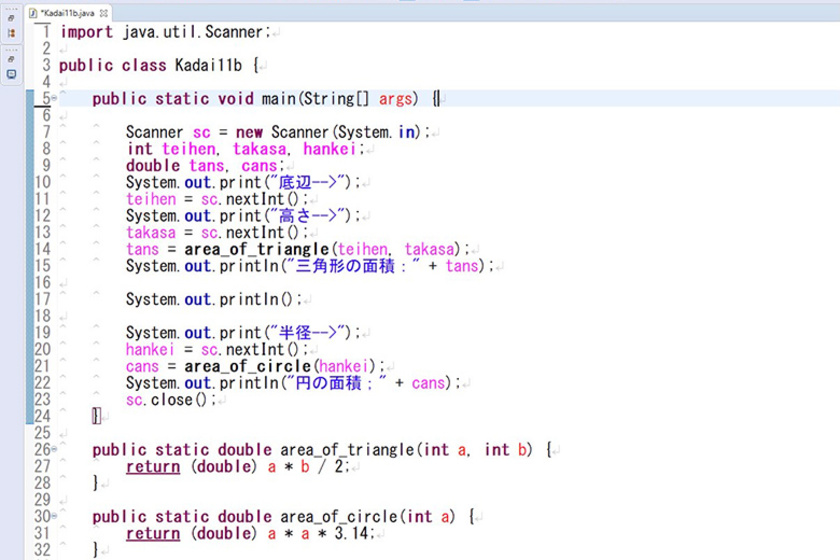The image size is (840, 560).
Task: Close the Kadai11b.java editor tab
Action: 104,12
